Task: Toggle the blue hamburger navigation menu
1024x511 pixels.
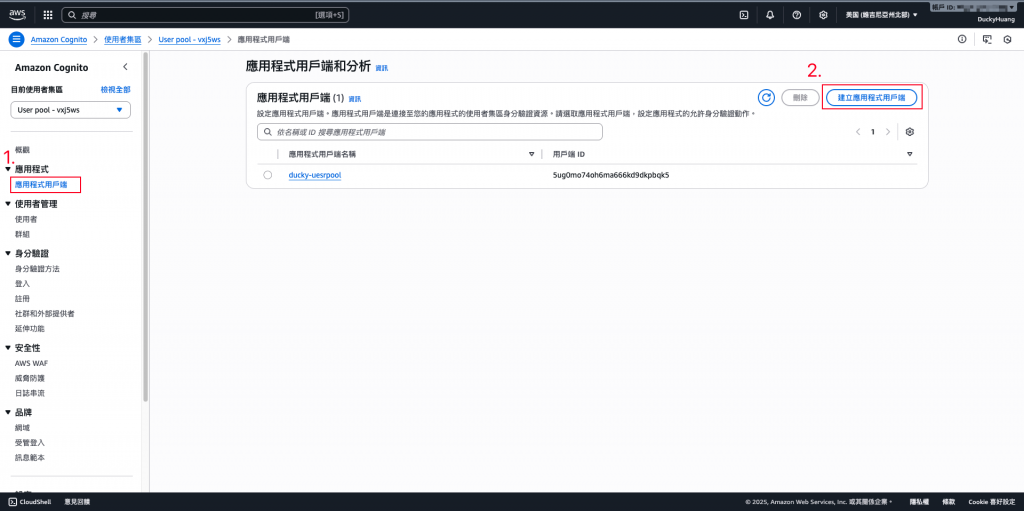Action: tap(16, 39)
